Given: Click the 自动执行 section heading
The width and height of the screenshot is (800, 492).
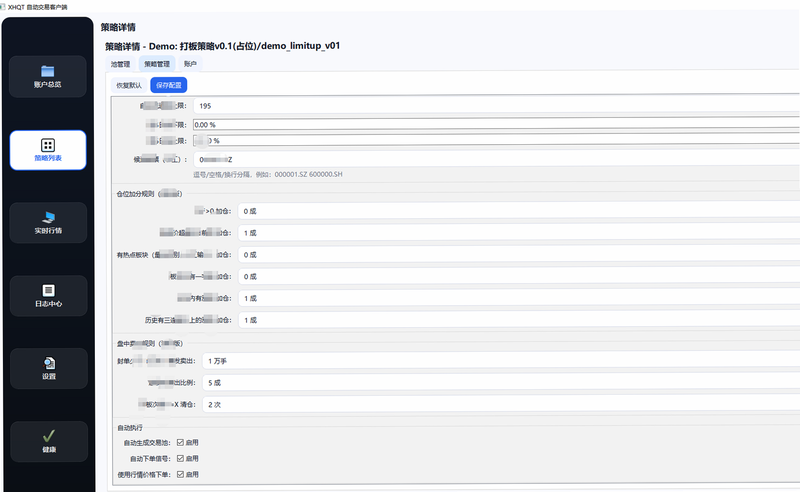Looking at the screenshot, I should (130, 428).
